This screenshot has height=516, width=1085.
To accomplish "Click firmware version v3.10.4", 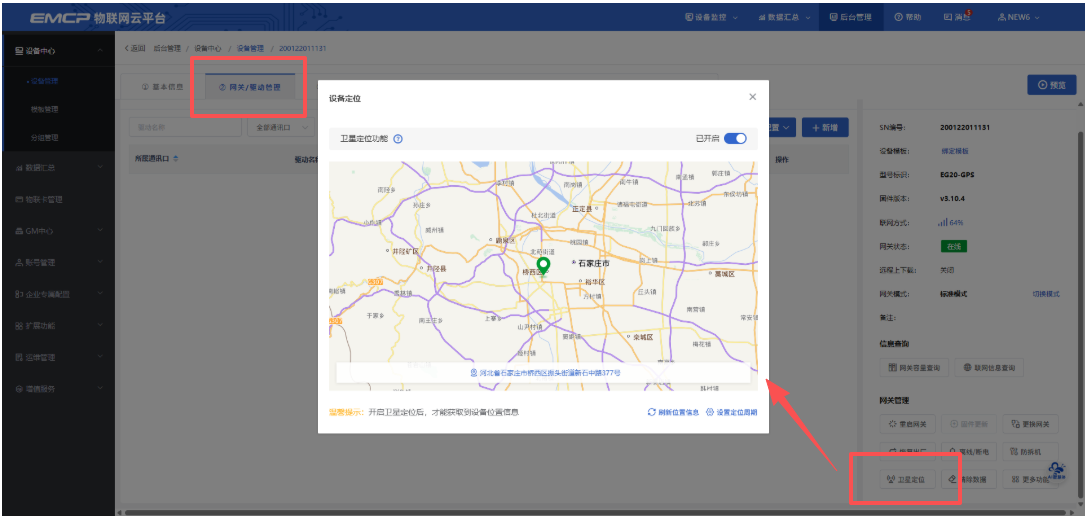I will [x=954, y=199].
